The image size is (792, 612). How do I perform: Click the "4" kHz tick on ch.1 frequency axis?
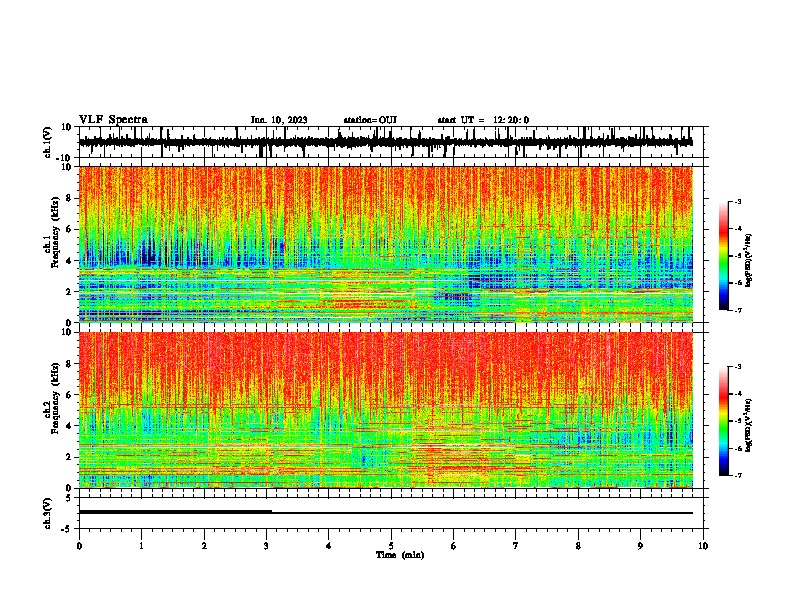69,261
